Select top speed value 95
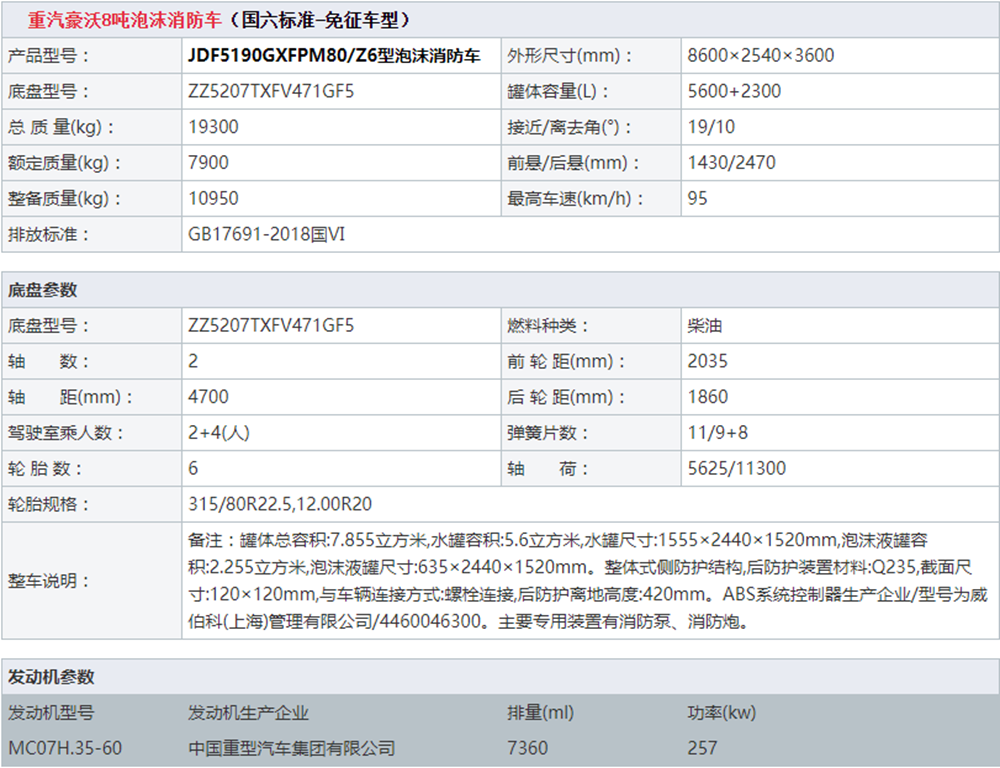Screen dimensions: 1000x768 point(697,198)
